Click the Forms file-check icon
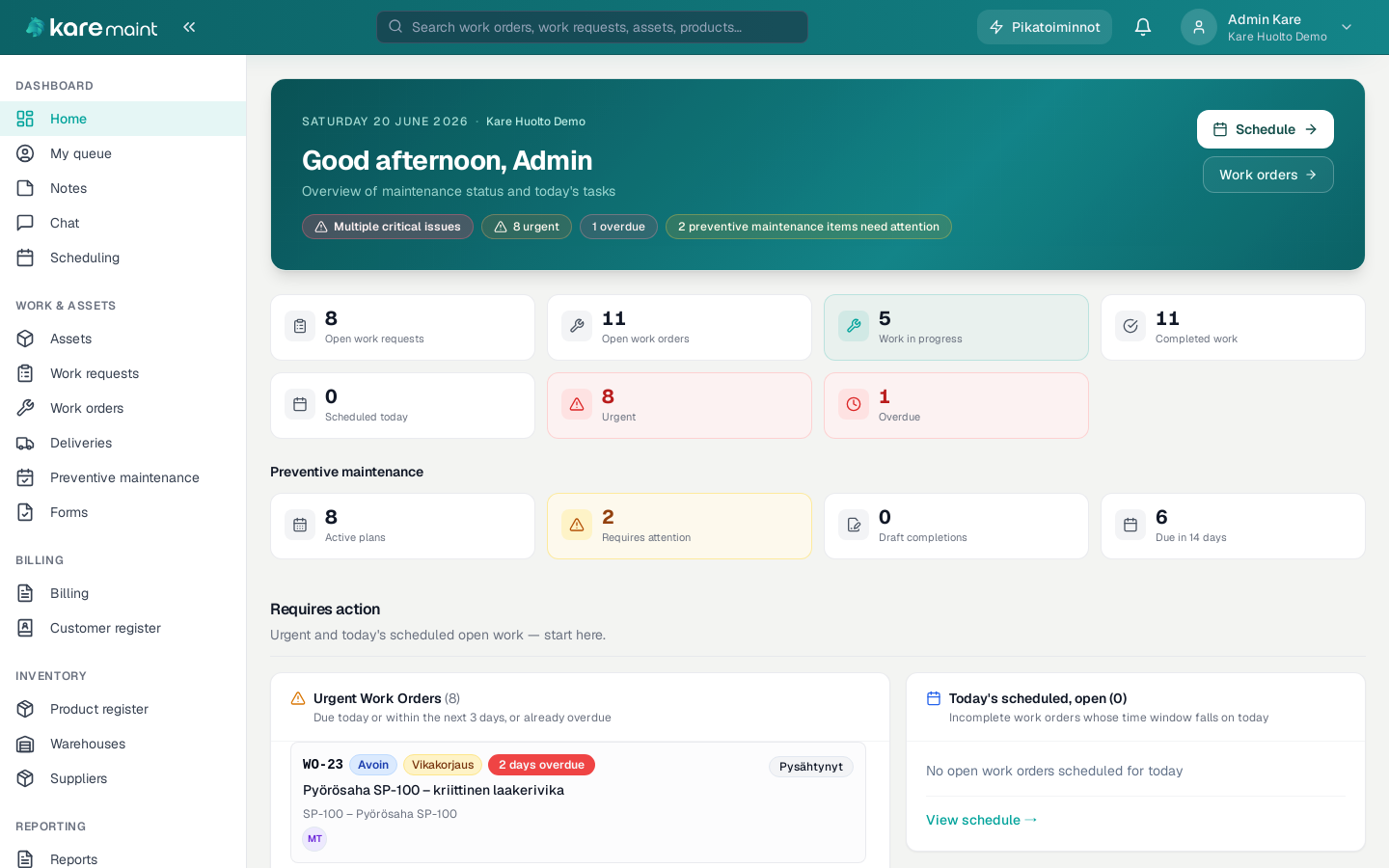Screen dimensions: 1389x868 (x=25, y=512)
